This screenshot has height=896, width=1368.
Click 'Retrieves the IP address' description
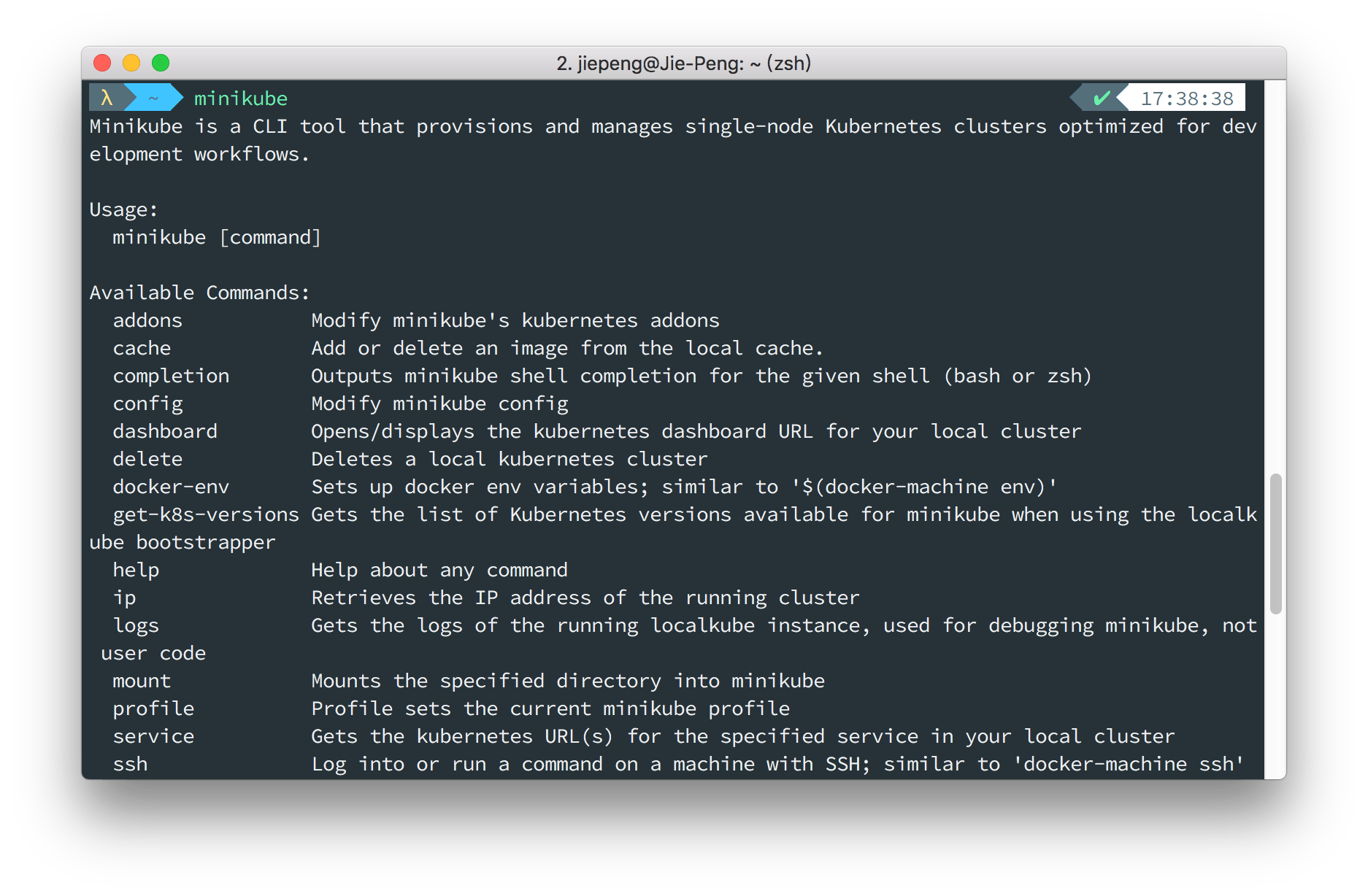pos(585,598)
